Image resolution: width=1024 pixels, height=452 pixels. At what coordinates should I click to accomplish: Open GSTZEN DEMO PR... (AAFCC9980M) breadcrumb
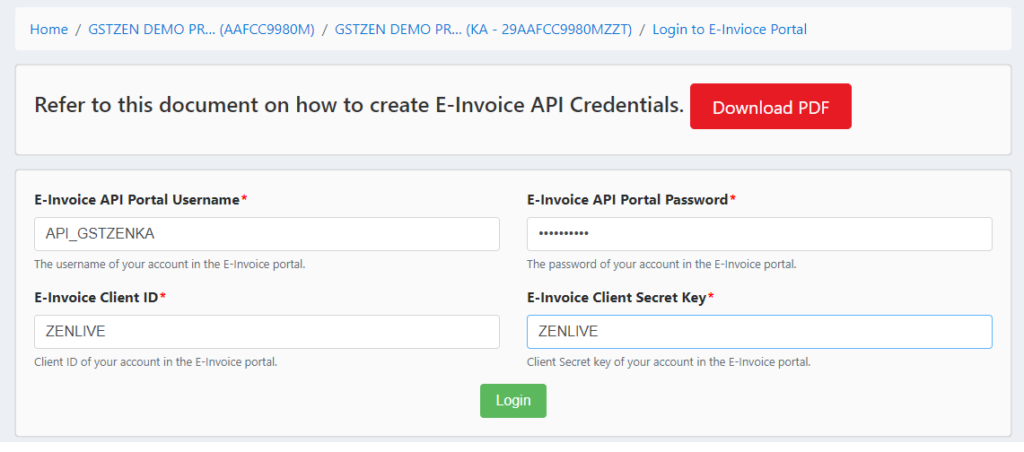pos(202,29)
